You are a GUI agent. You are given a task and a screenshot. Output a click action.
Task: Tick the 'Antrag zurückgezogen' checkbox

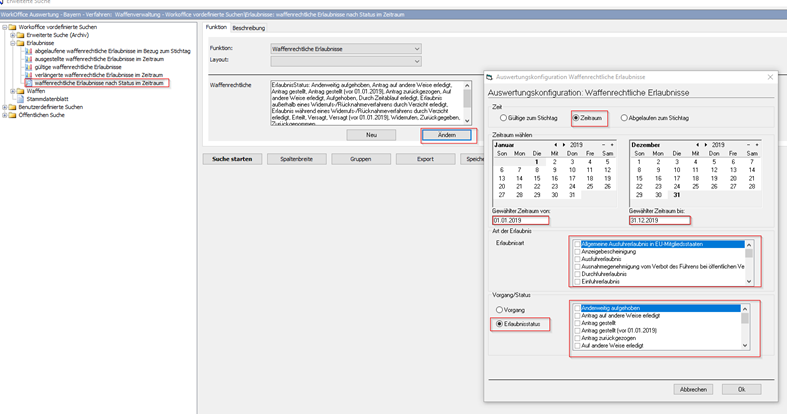(577, 338)
